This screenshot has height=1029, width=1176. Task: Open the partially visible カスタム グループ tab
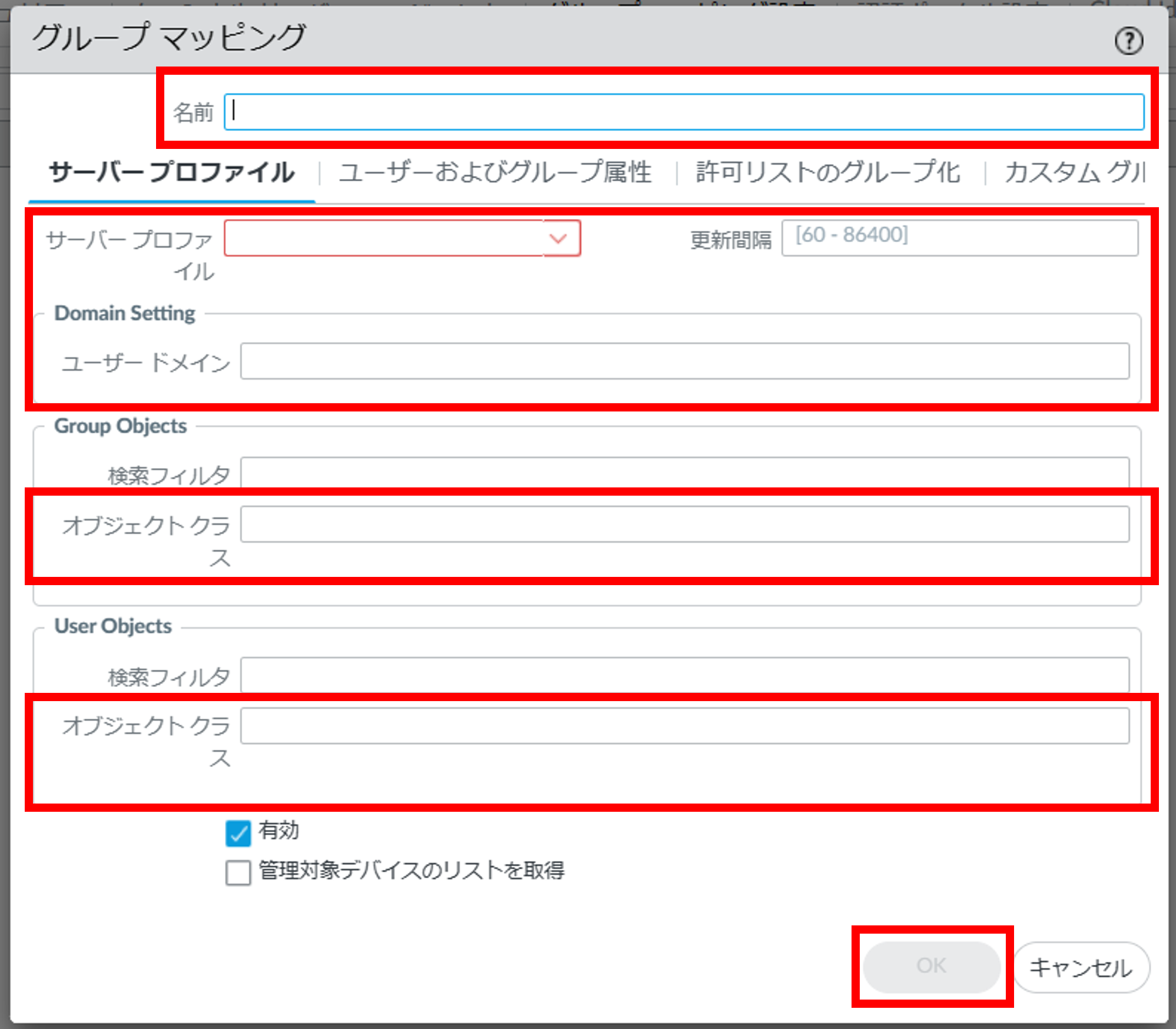pos(1075,172)
